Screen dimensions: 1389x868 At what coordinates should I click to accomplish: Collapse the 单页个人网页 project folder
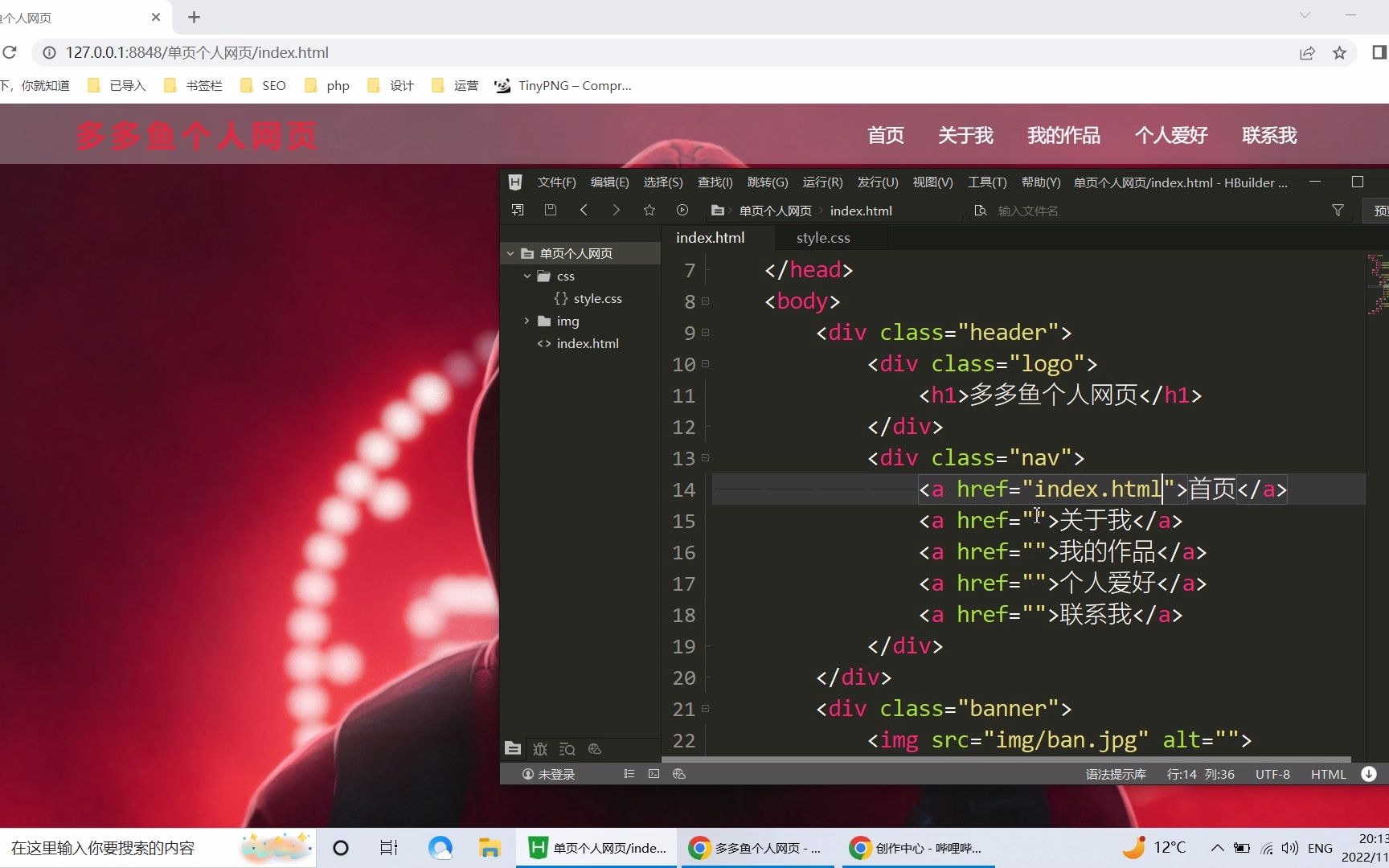(510, 253)
